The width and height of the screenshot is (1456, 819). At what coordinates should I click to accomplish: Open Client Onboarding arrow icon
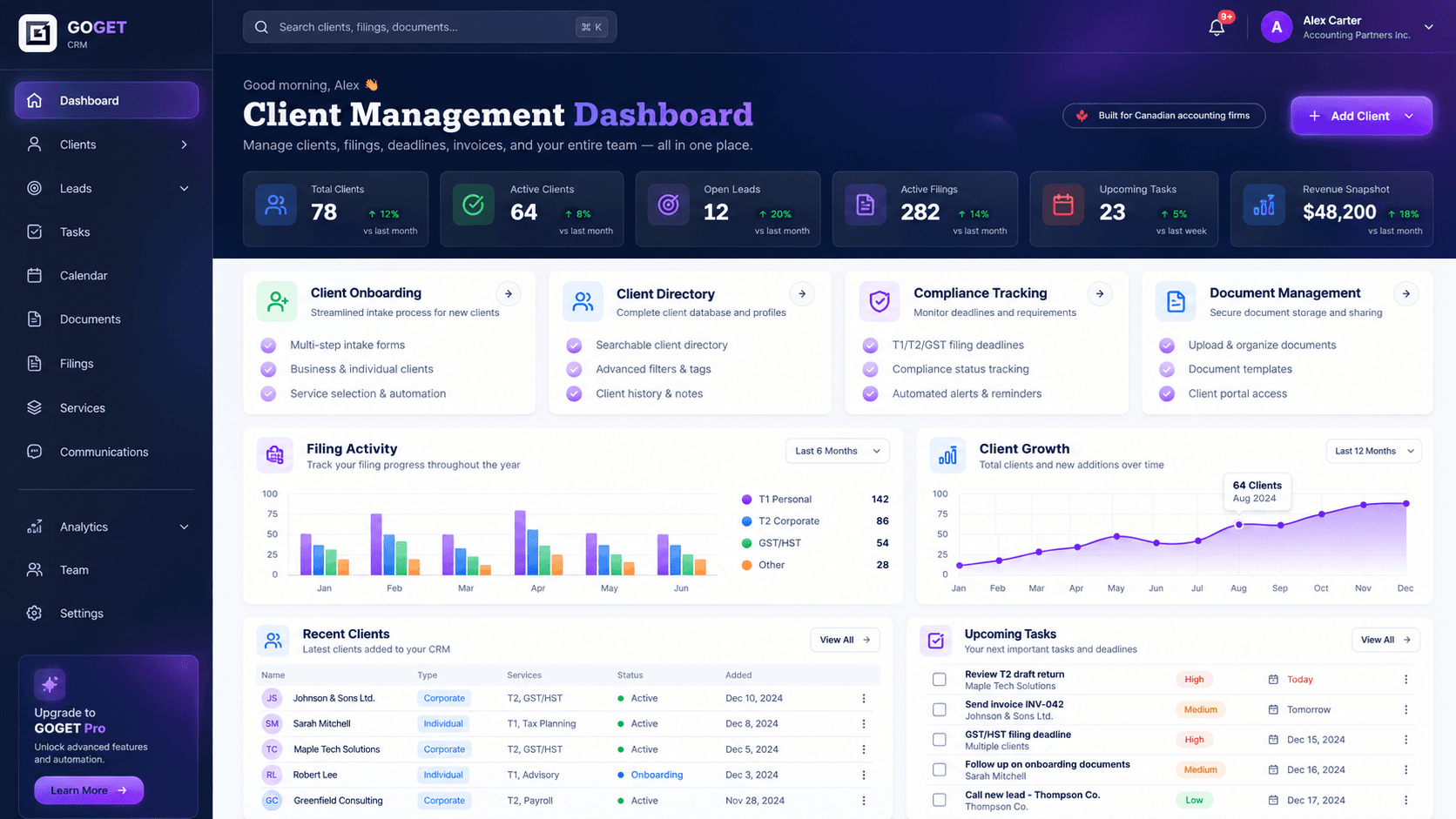coord(509,294)
